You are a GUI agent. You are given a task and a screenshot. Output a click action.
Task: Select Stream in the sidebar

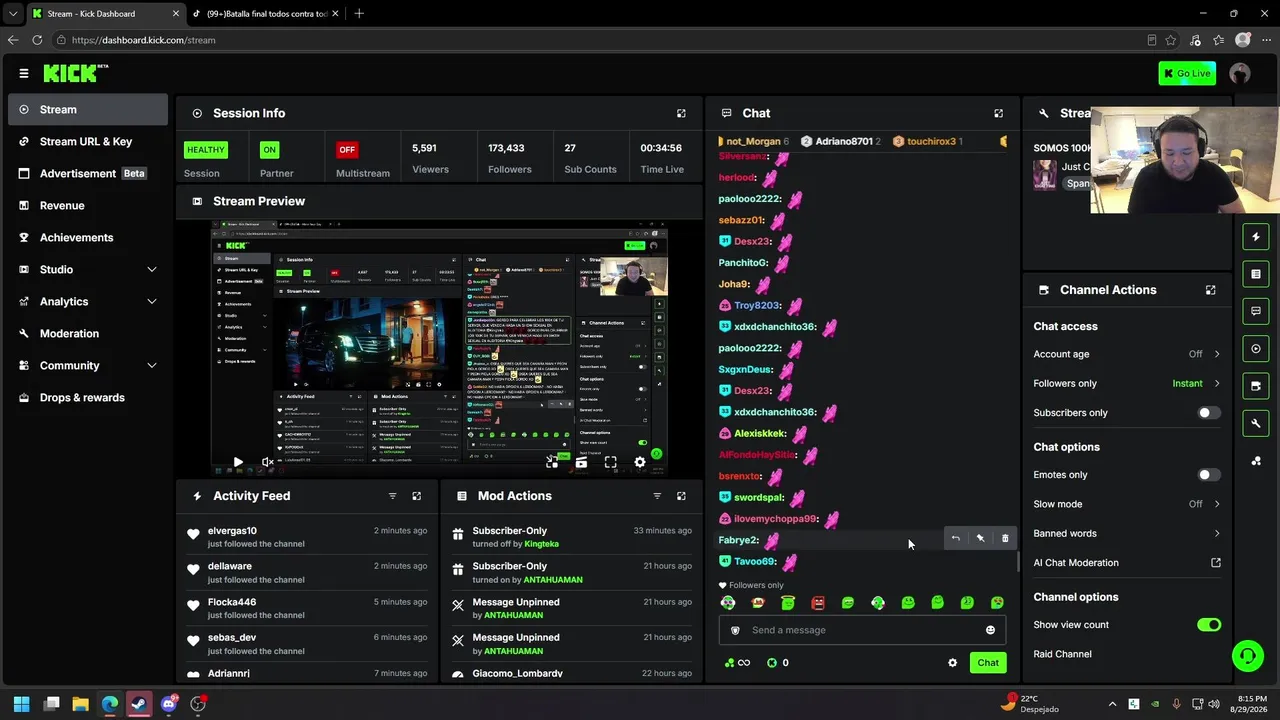pyautogui.click(x=88, y=109)
